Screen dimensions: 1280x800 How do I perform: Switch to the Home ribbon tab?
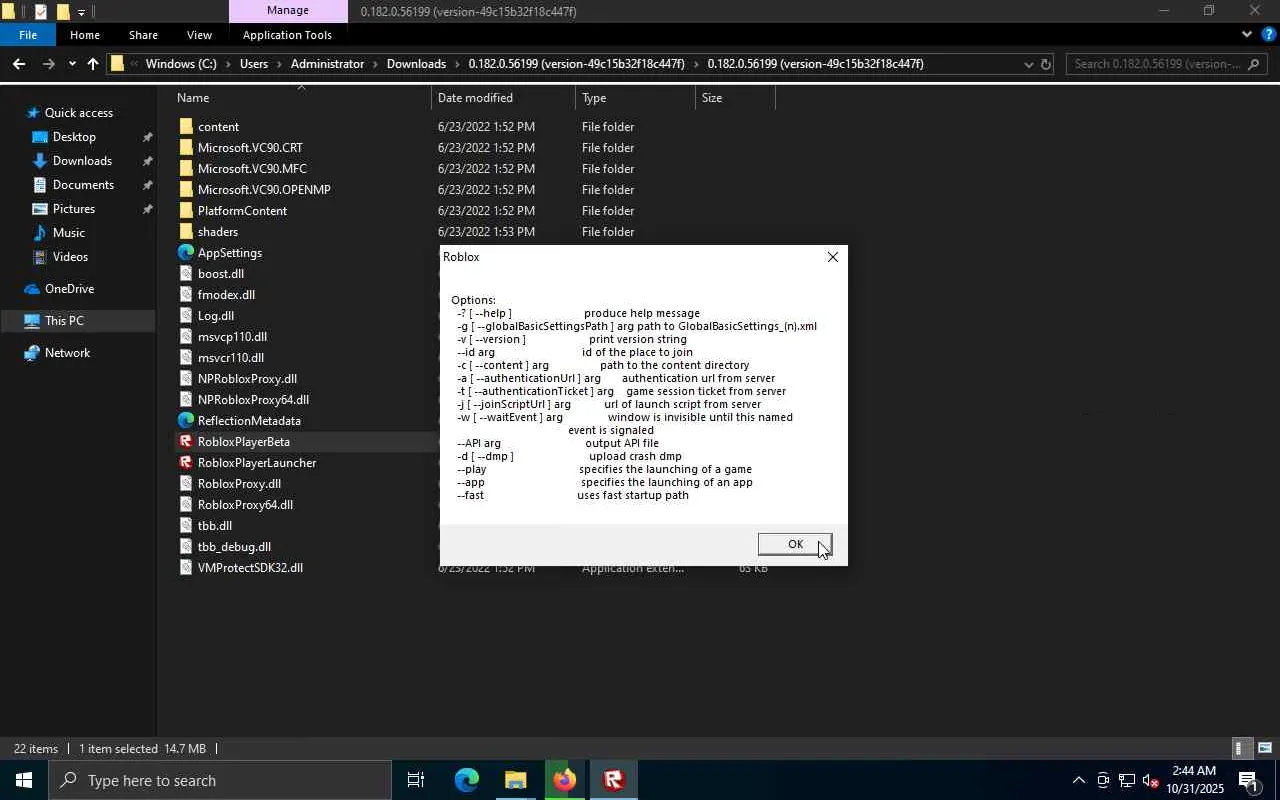pos(85,35)
